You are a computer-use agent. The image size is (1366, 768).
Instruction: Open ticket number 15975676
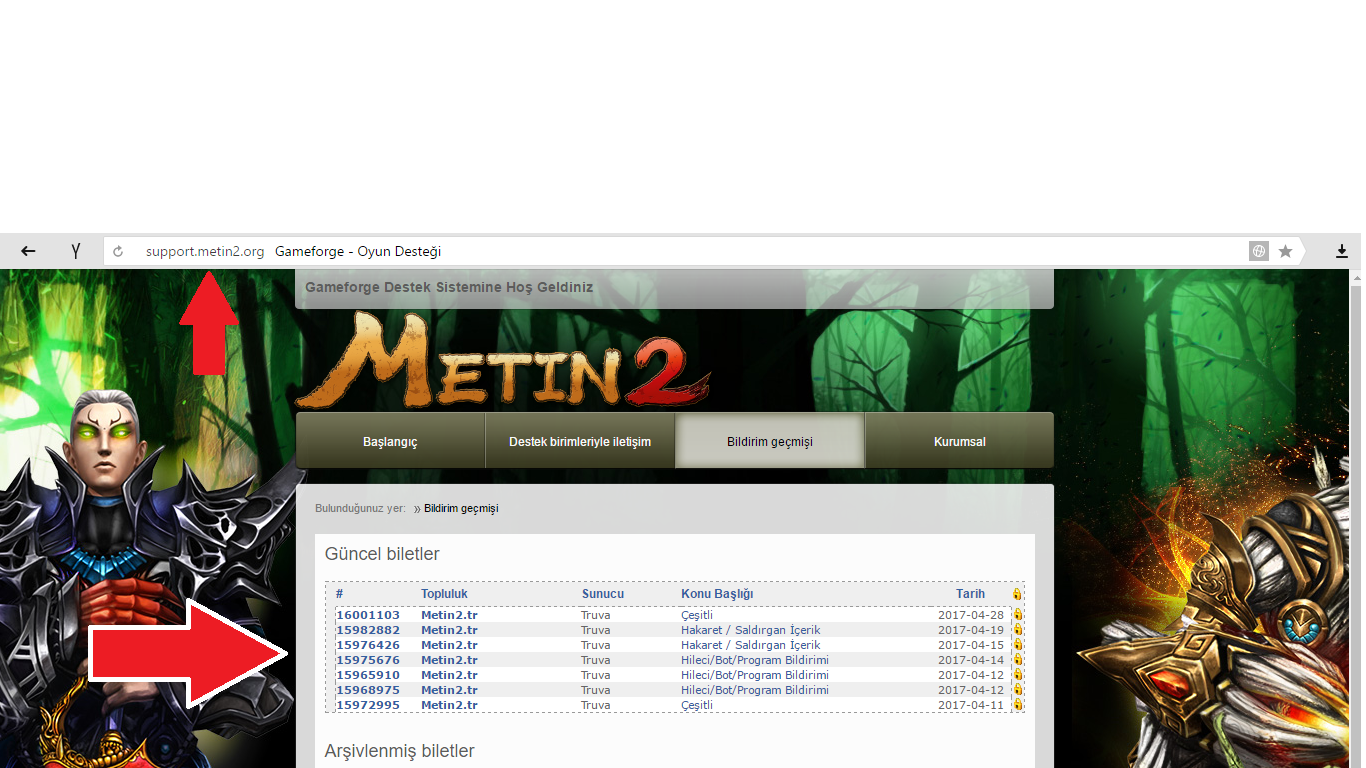coord(368,660)
